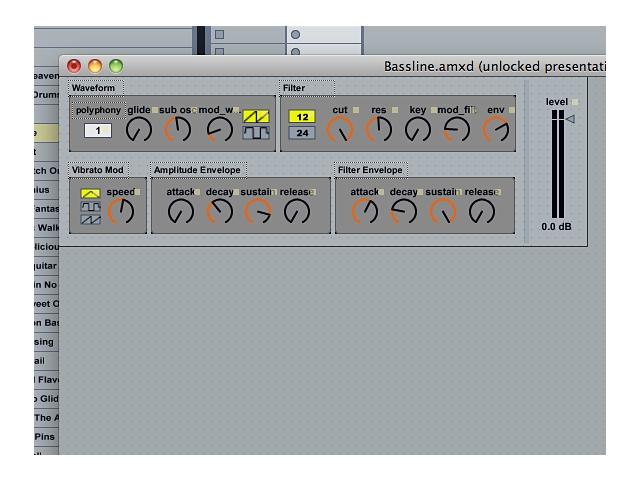This screenshot has width=640, height=480.
Task: Click the Amplitude Envelope sustain knob
Action: tap(258, 211)
